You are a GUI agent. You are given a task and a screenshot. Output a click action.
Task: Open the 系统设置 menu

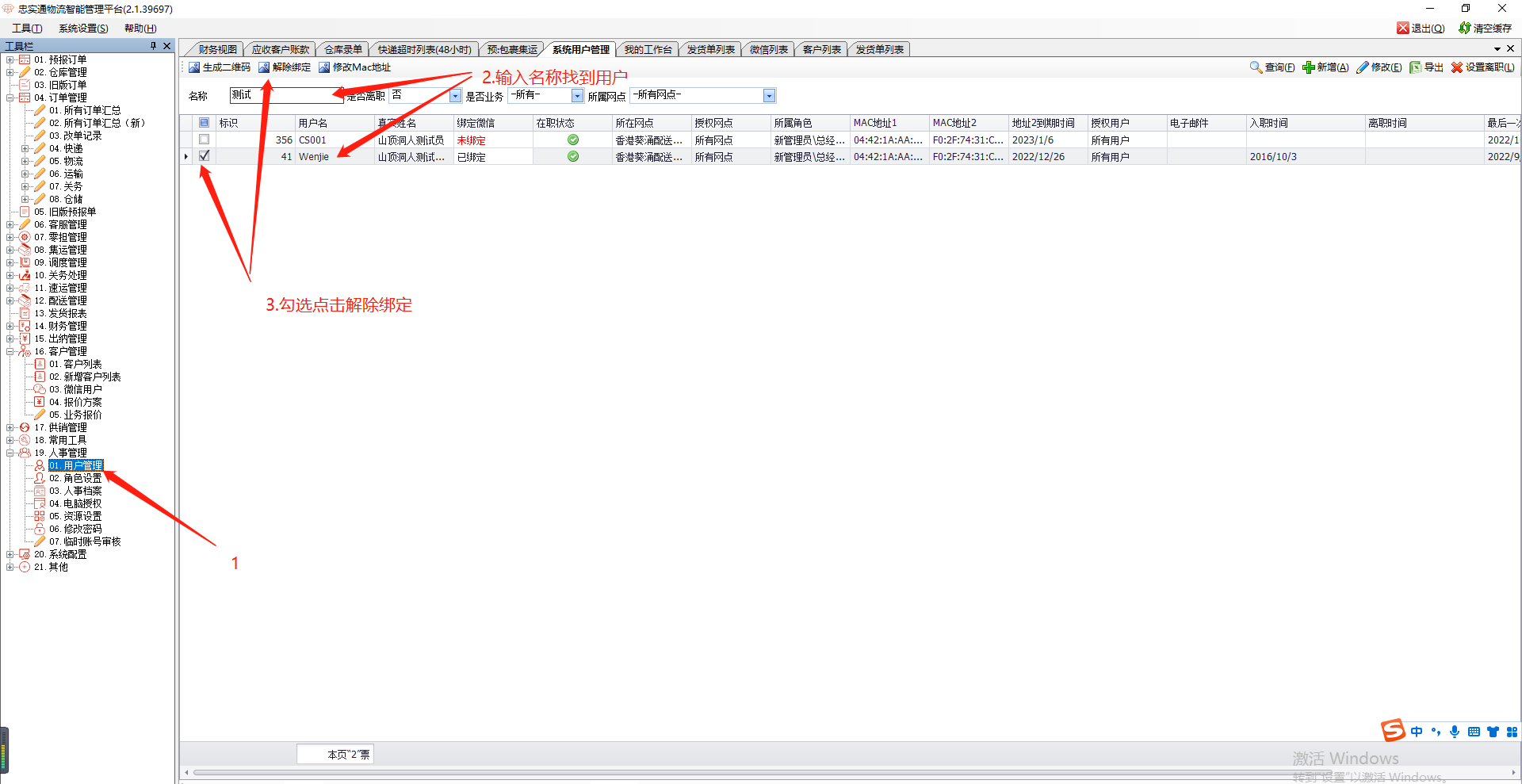pyautogui.click(x=83, y=28)
